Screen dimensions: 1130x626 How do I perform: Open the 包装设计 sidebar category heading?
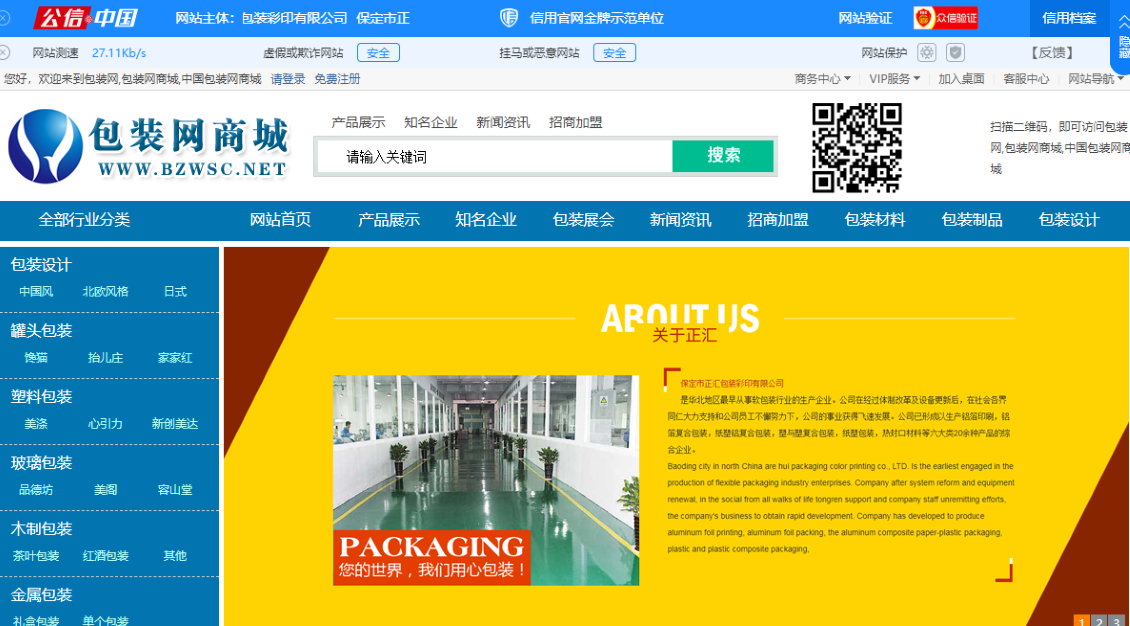[41, 264]
